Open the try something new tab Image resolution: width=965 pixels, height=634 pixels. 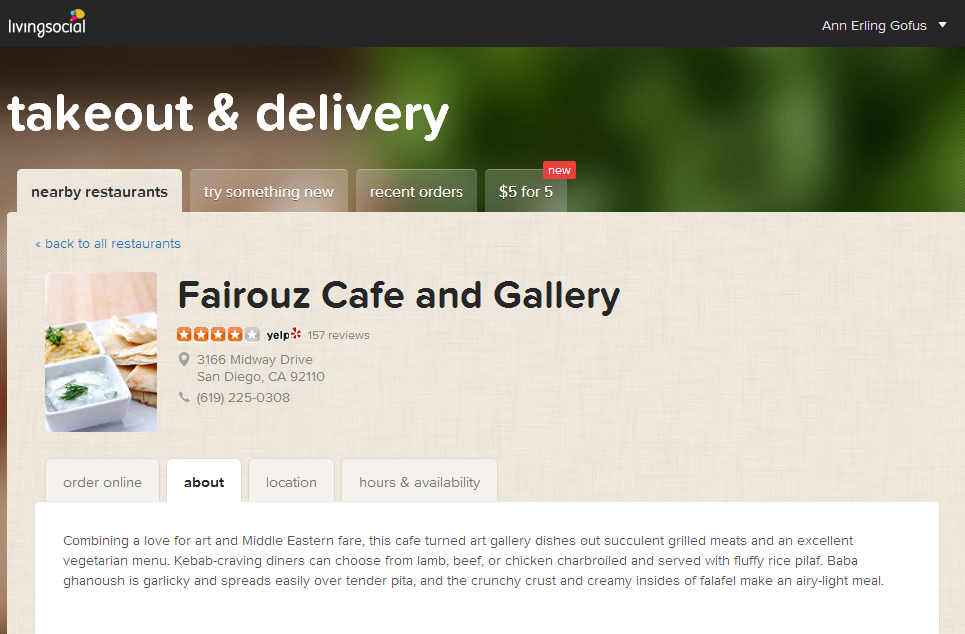pos(269,191)
